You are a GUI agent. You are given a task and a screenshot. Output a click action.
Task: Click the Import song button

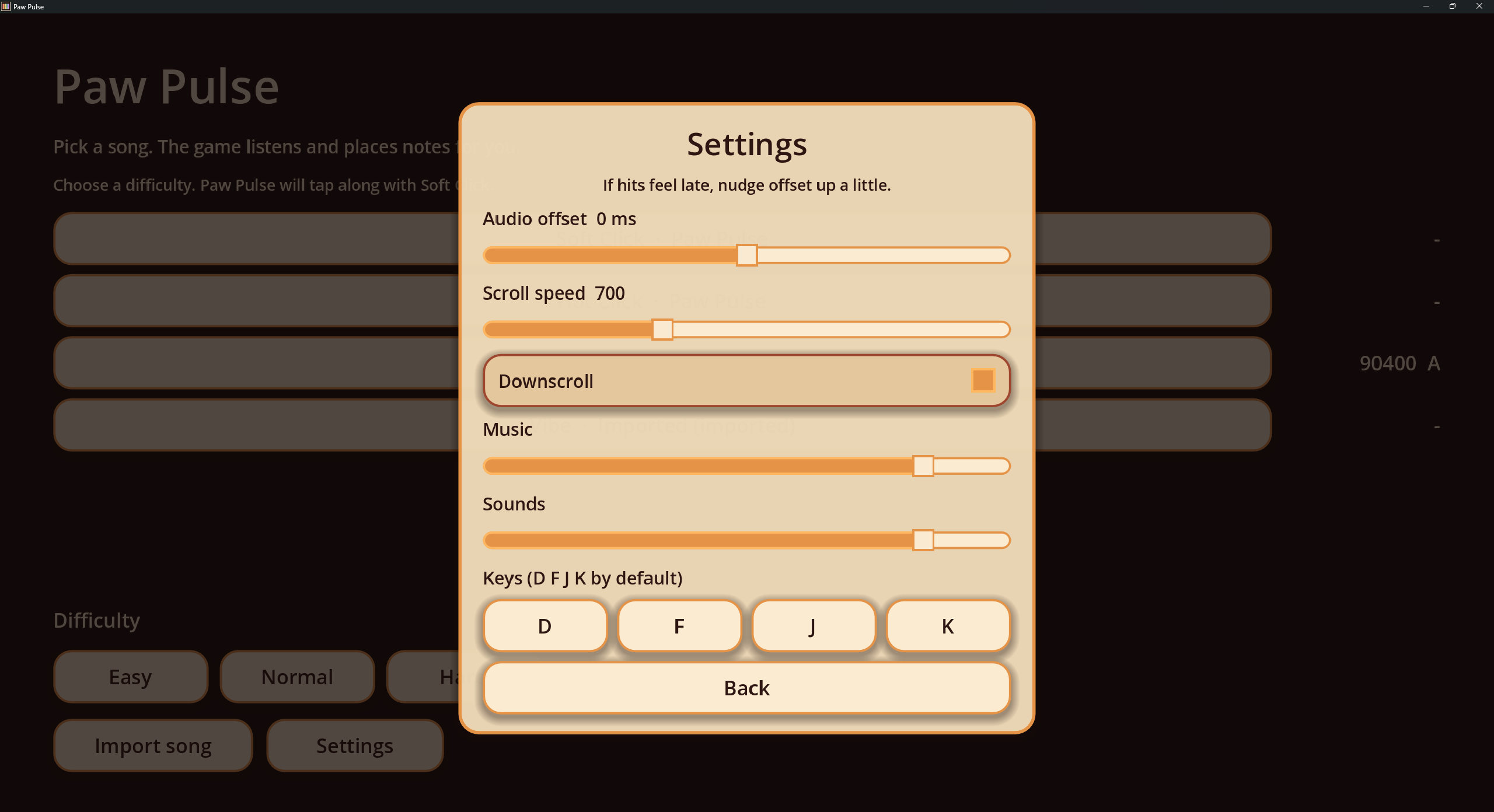pyautogui.click(x=153, y=745)
